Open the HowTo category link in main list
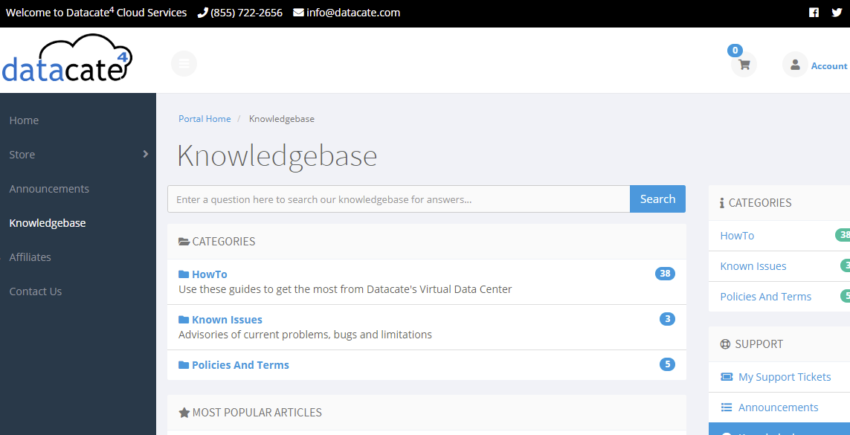 (209, 274)
